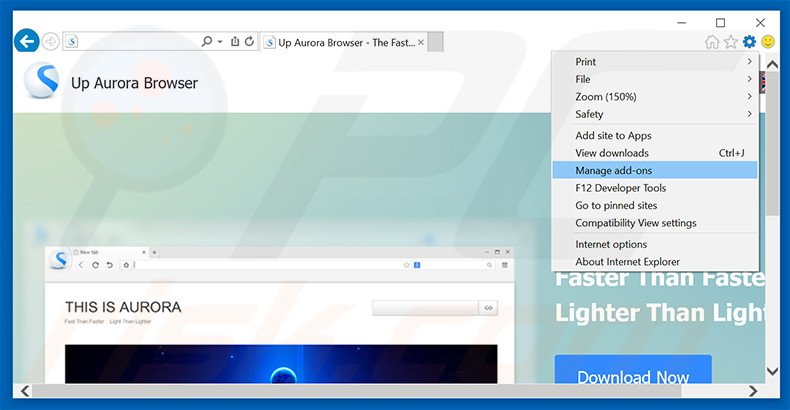The width and height of the screenshot is (790, 410).
Task: Click the Up Aurora Browser logo
Action: point(41,80)
